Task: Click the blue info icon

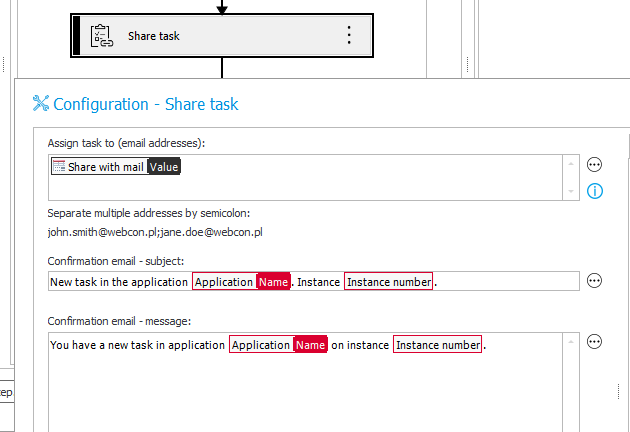Action: coord(594,190)
